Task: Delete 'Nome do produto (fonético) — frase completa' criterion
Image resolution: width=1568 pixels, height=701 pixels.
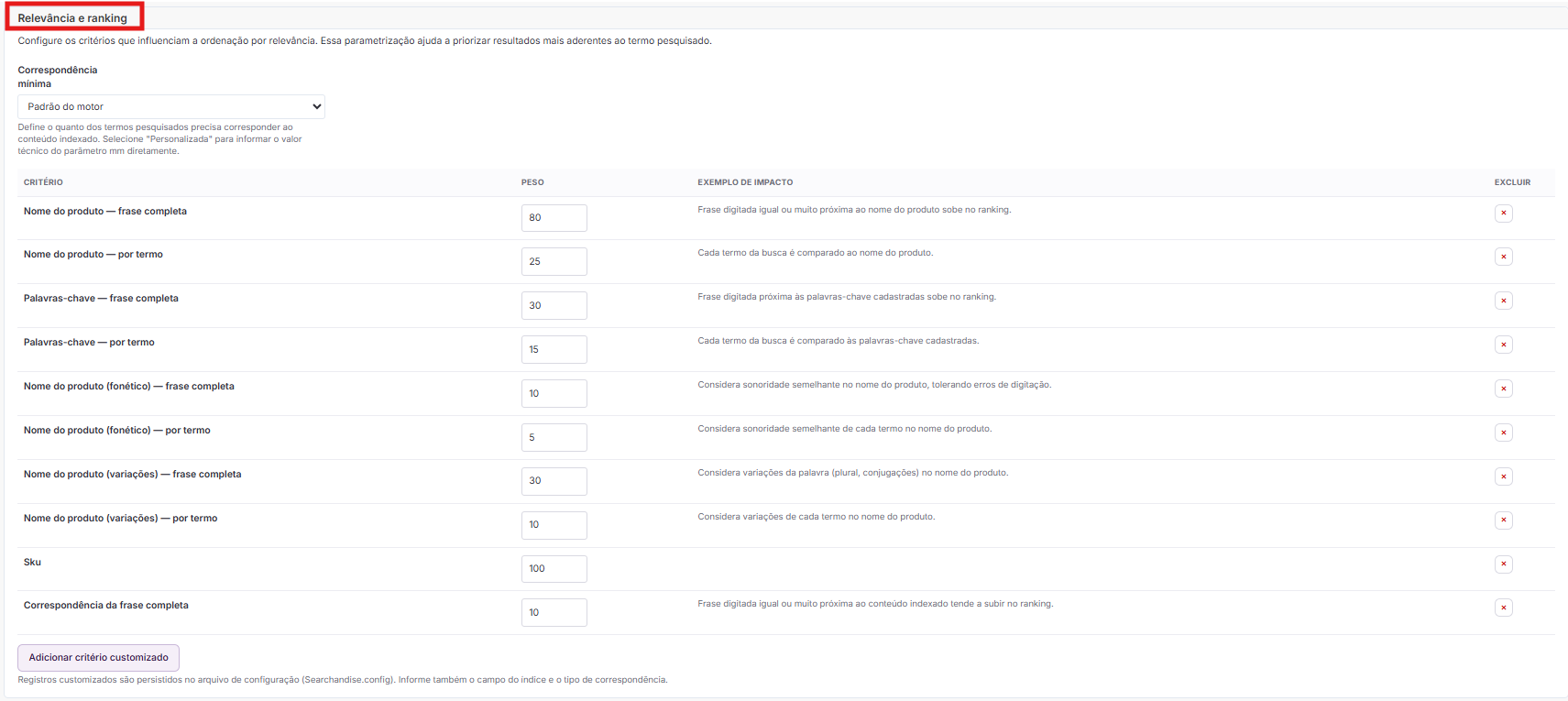Action: tap(1503, 389)
